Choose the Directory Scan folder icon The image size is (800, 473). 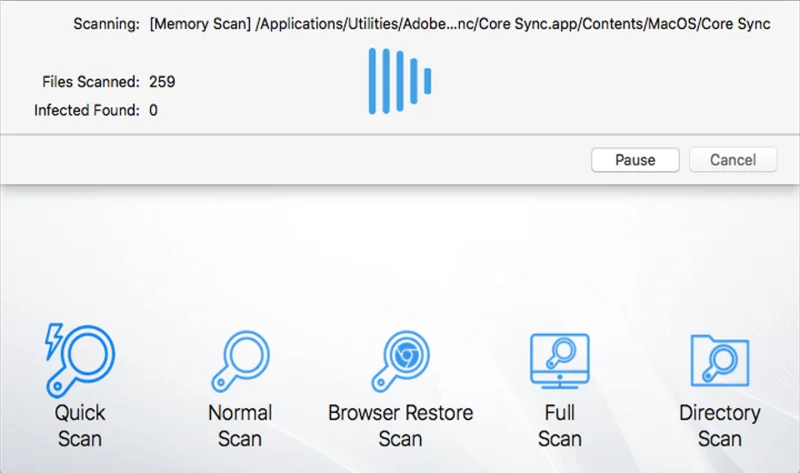[720, 360]
